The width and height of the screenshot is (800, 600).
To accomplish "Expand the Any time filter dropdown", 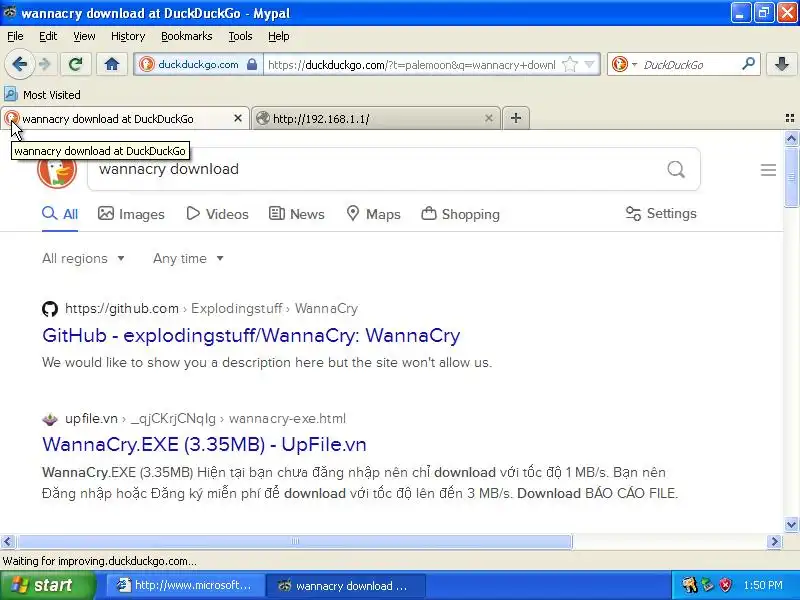I will coord(188,259).
